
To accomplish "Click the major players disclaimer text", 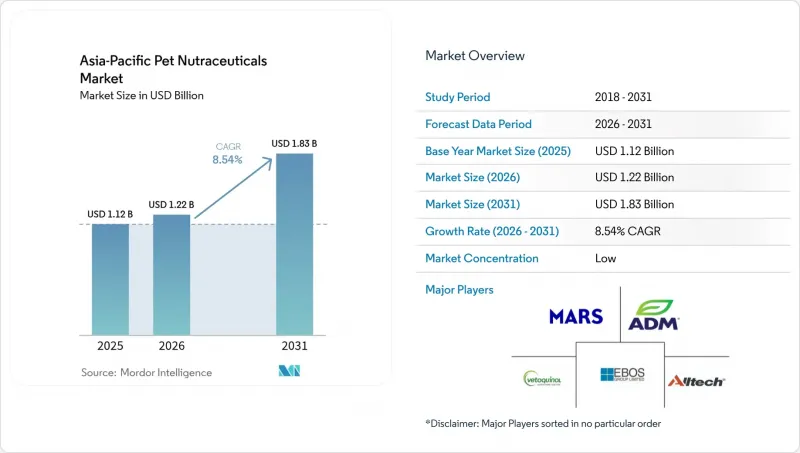I will pos(543,423).
